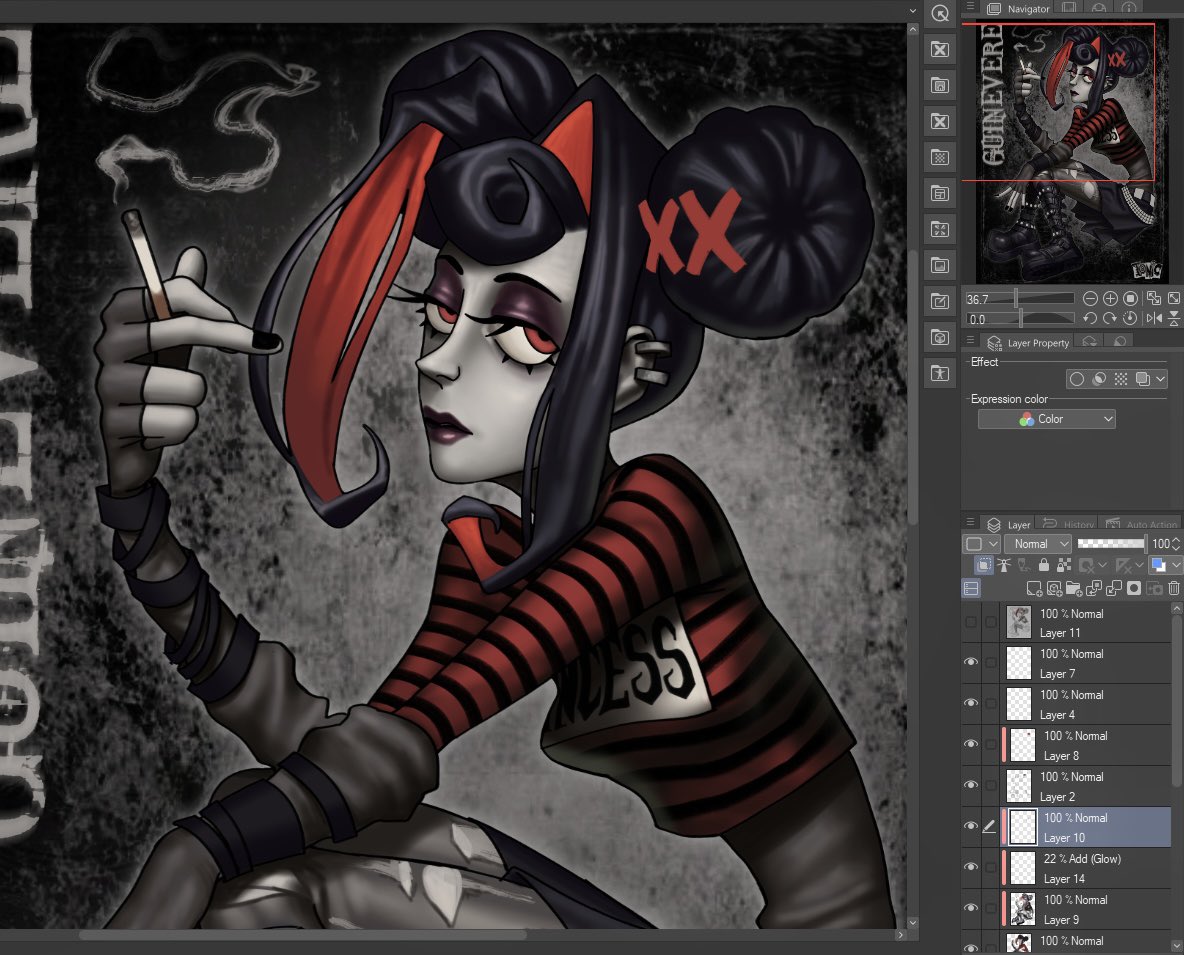
Task: Click the New Layer Folder icon
Action: coord(1075,588)
